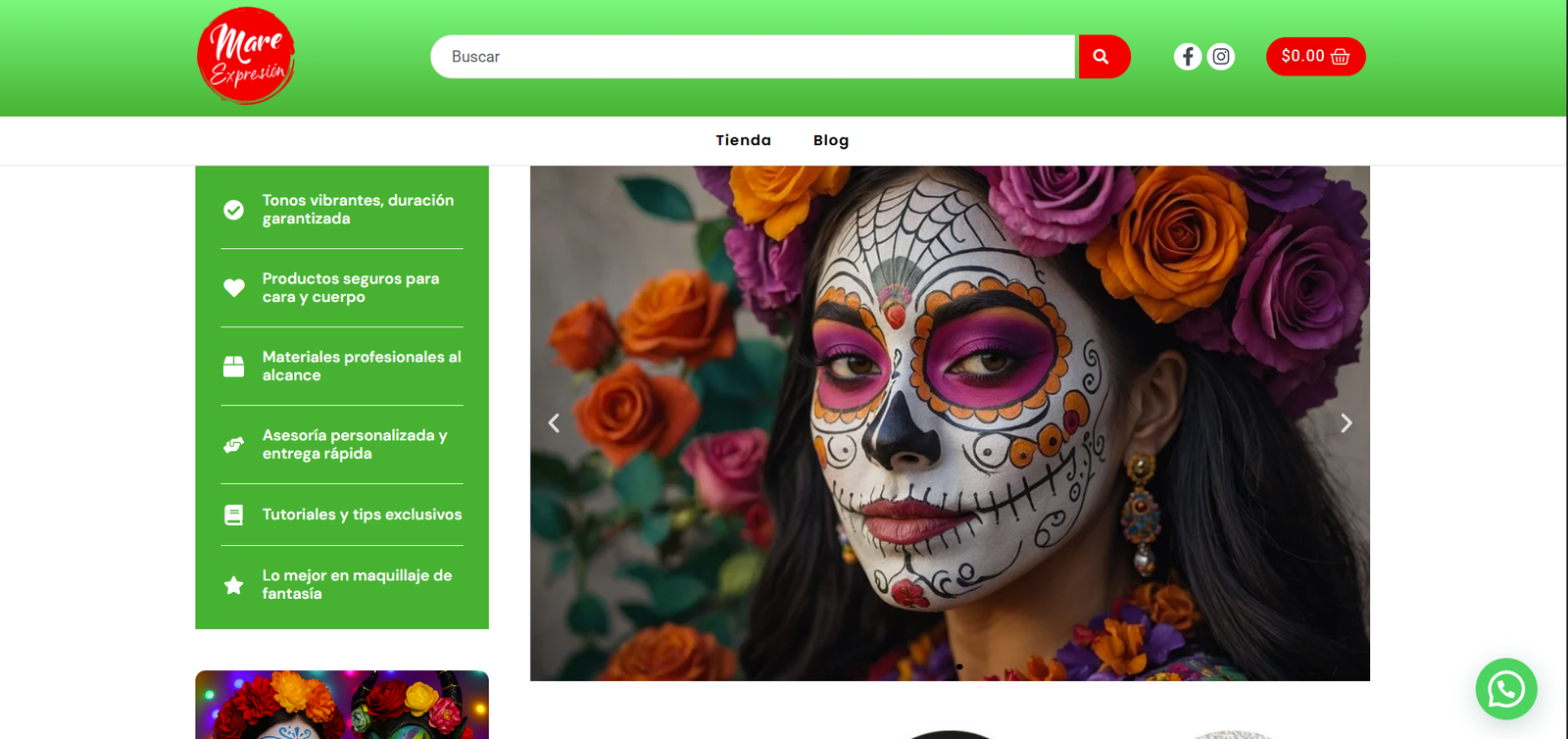
Task: Click the book icon beside Tutoriales
Action: (x=233, y=515)
